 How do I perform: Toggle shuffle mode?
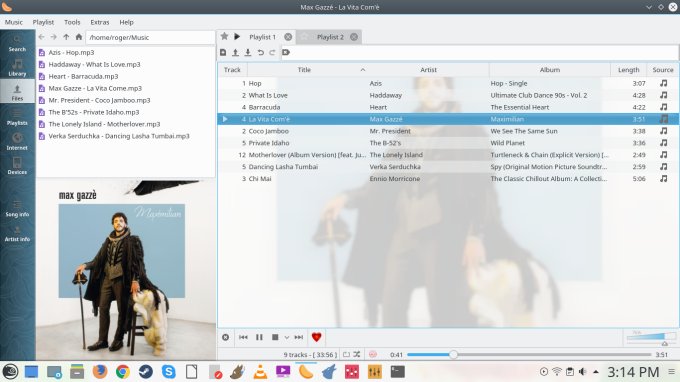coord(357,354)
